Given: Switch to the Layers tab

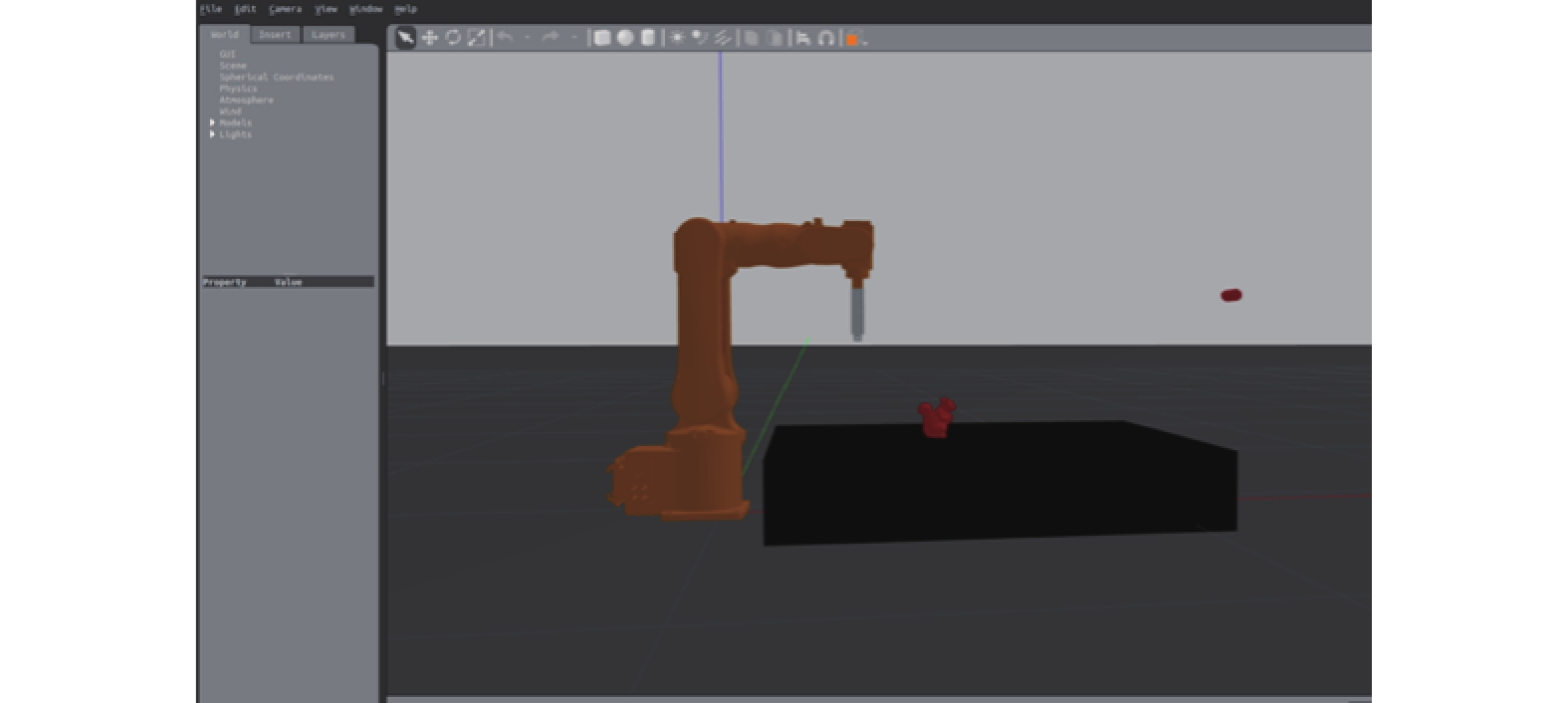Looking at the screenshot, I should coord(328,35).
